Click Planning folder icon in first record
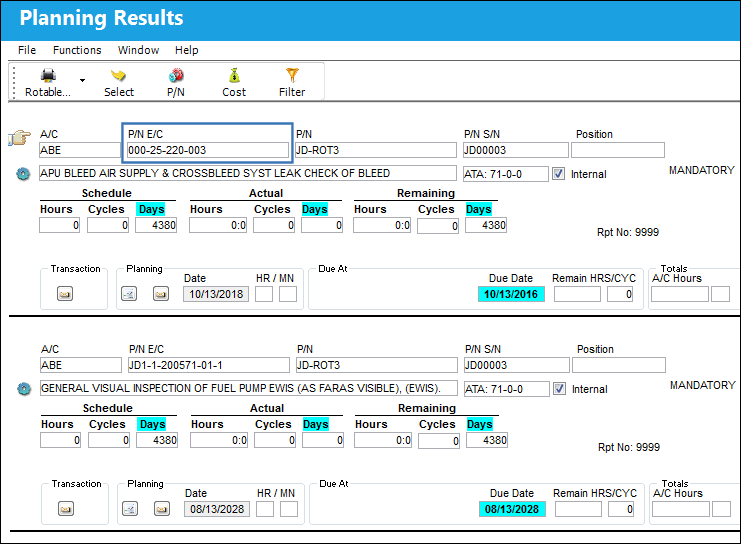Screen dimensions: 741x544 click(161, 294)
